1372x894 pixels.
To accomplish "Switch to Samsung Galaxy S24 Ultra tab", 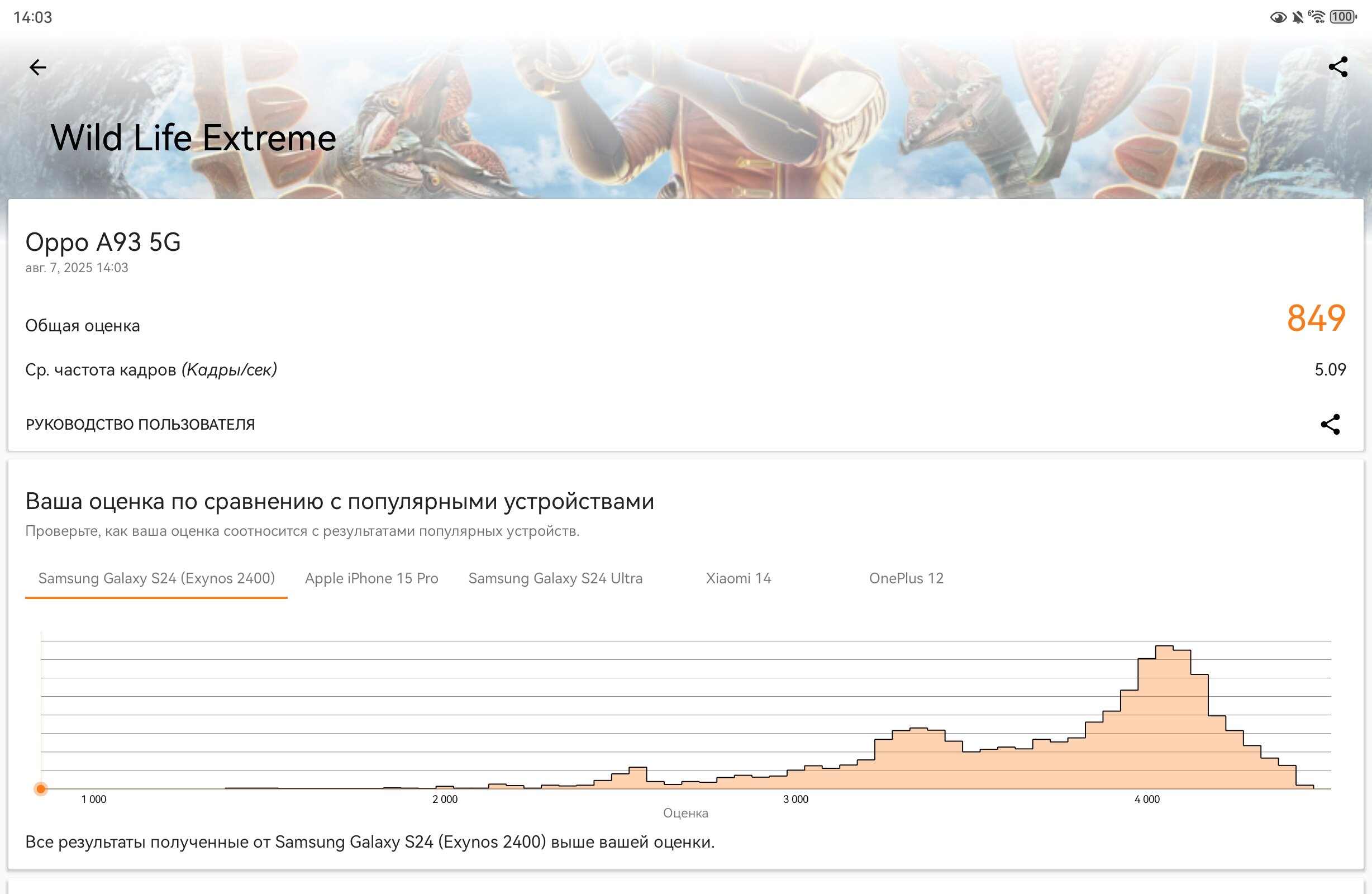I will [x=555, y=579].
